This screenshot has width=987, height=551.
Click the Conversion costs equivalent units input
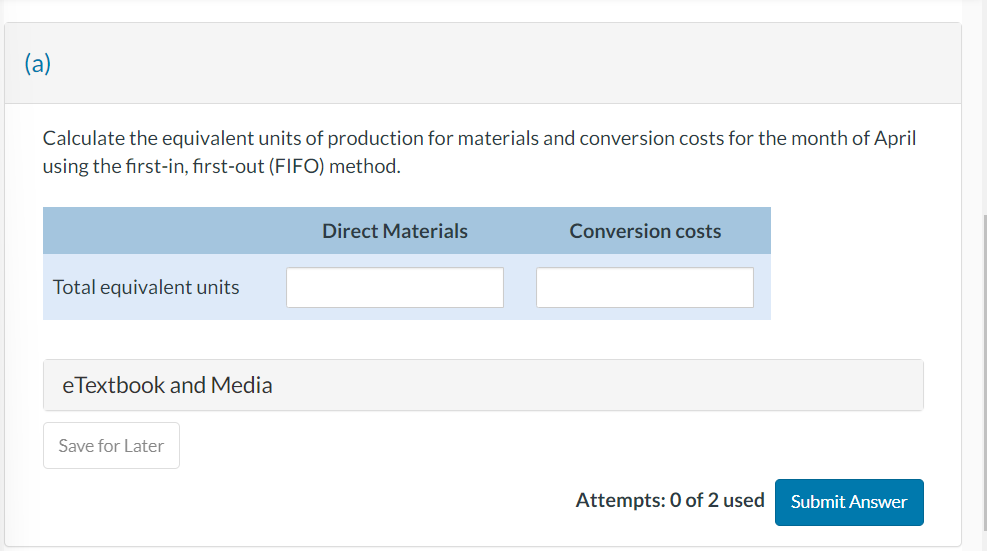pos(645,287)
